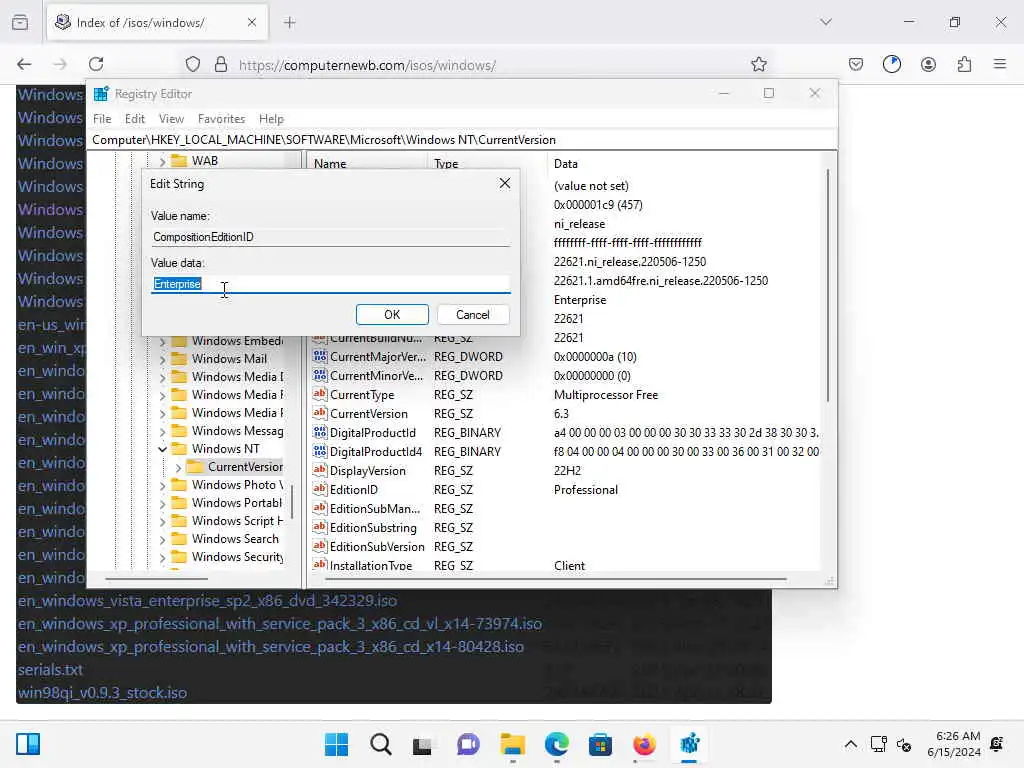Click the Value name field CompositionEditionID

coord(330,237)
